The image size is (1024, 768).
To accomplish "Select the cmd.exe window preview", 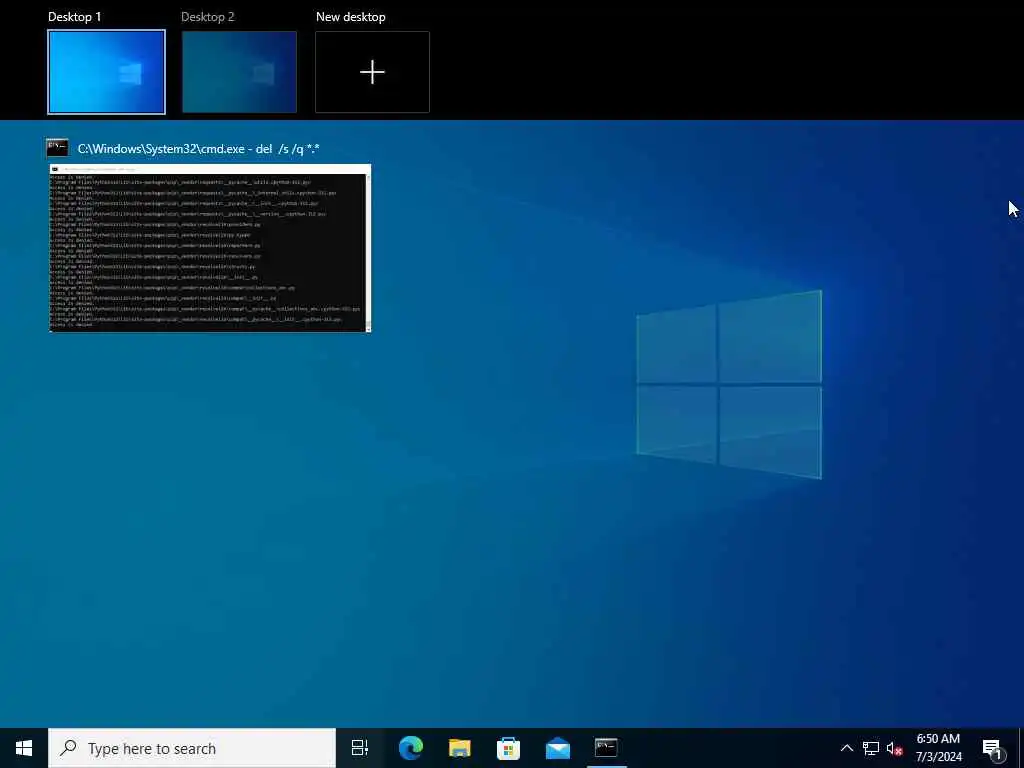I will click(210, 248).
